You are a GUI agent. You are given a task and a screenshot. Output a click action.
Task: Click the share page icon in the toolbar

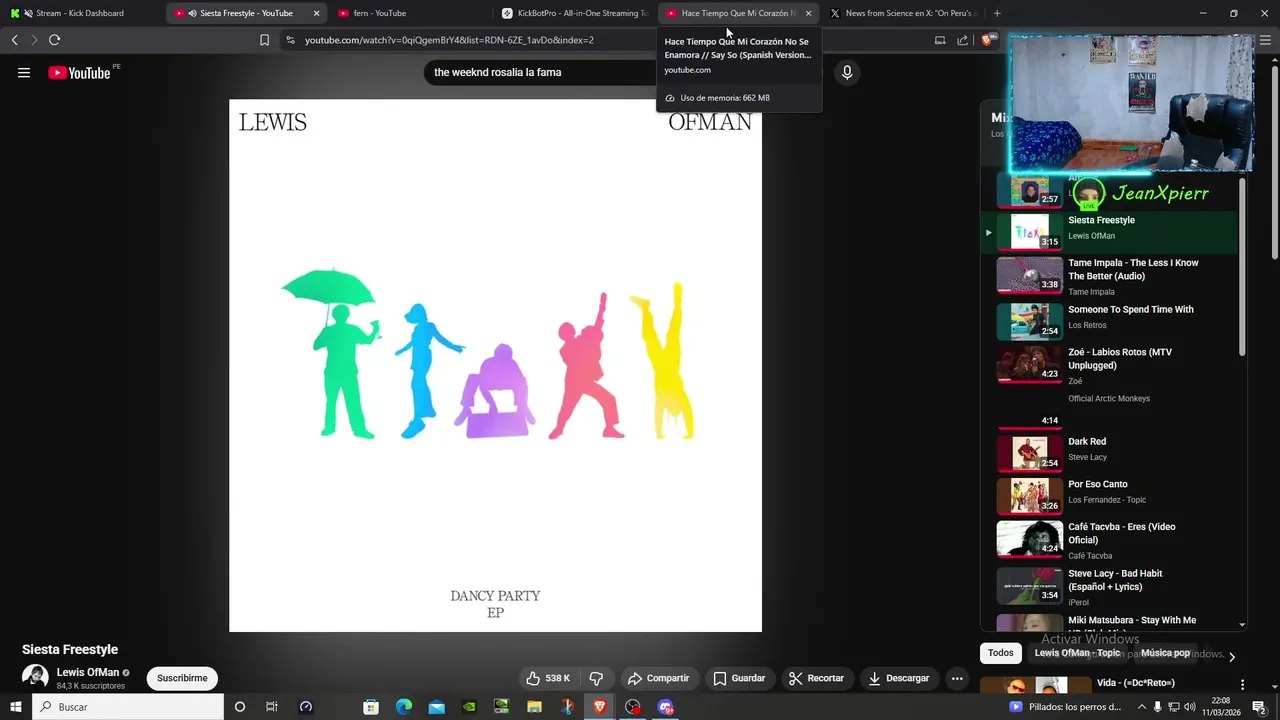click(x=962, y=40)
